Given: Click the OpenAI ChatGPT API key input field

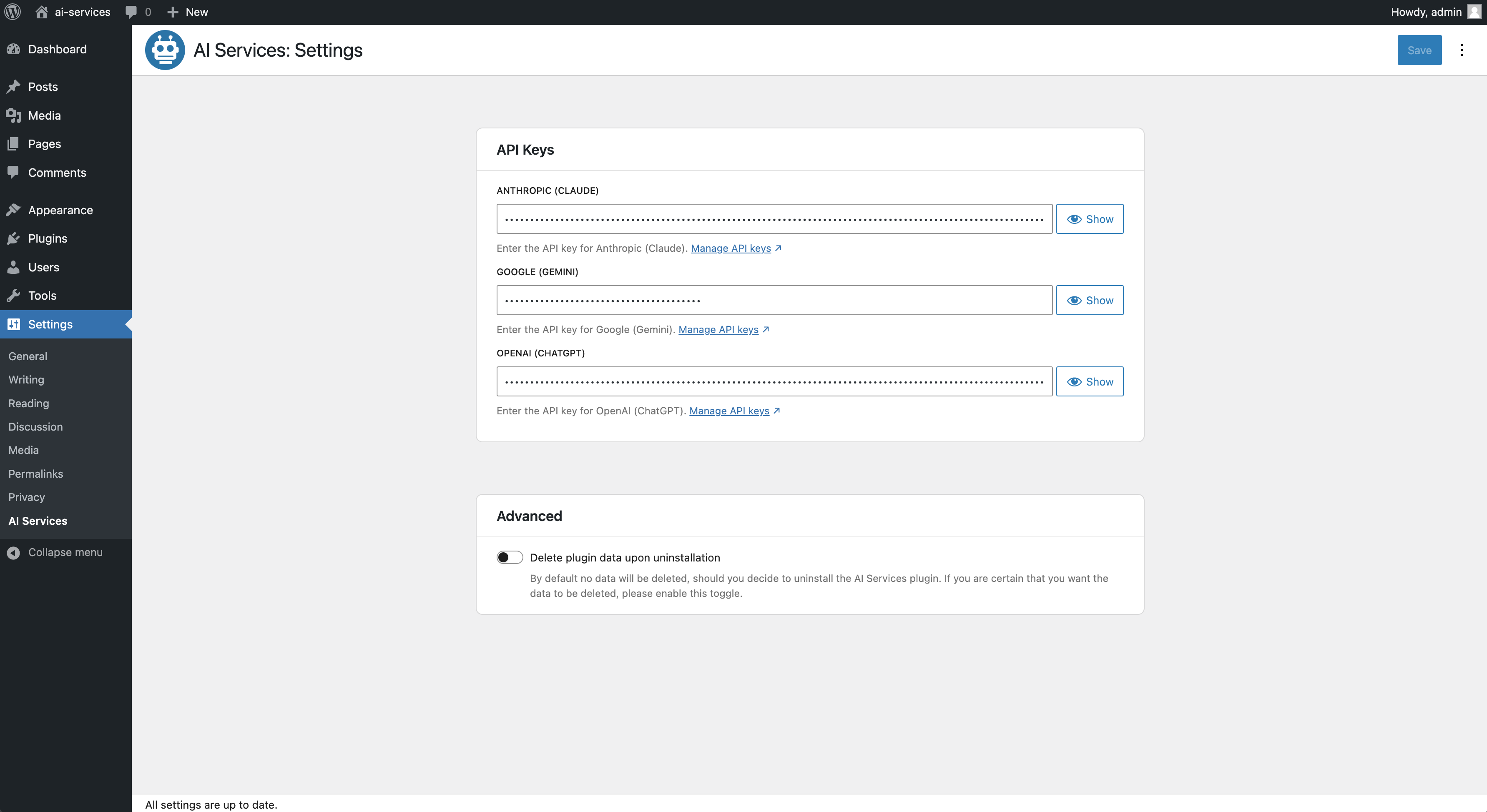Looking at the screenshot, I should point(775,381).
